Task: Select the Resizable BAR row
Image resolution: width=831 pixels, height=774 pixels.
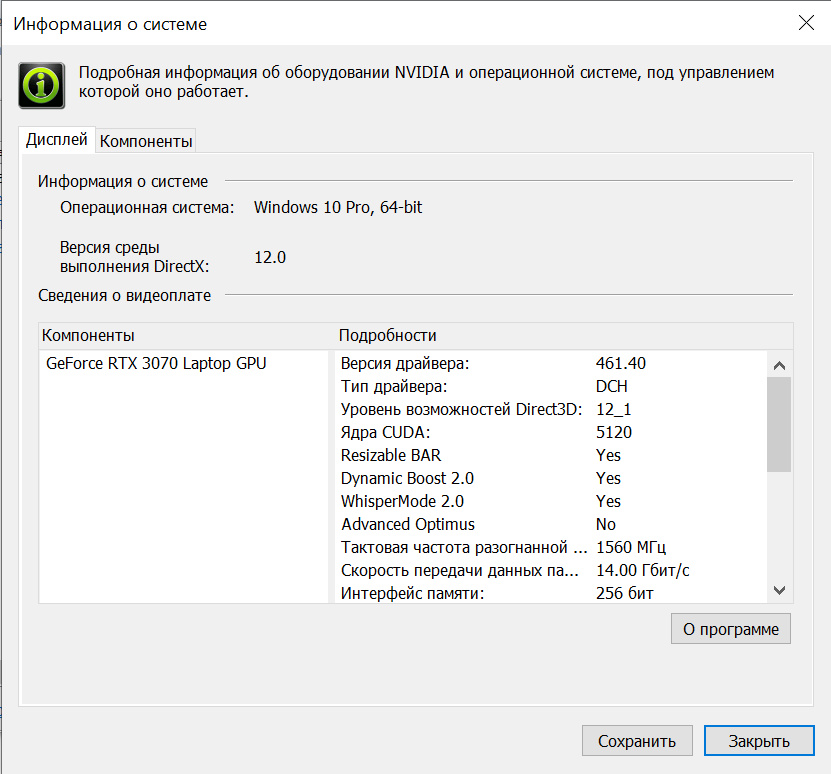Action: (391, 455)
